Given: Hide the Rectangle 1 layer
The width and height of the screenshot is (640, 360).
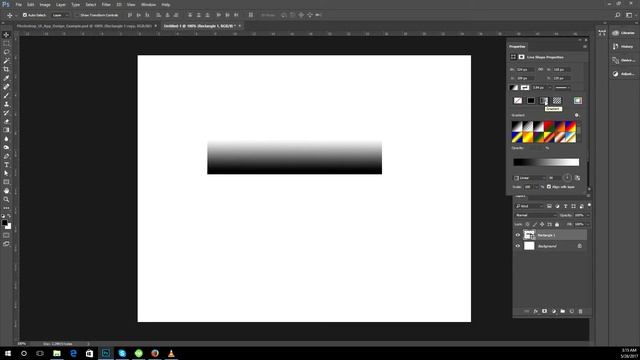Looking at the screenshot, I should [x=518, y=235].
